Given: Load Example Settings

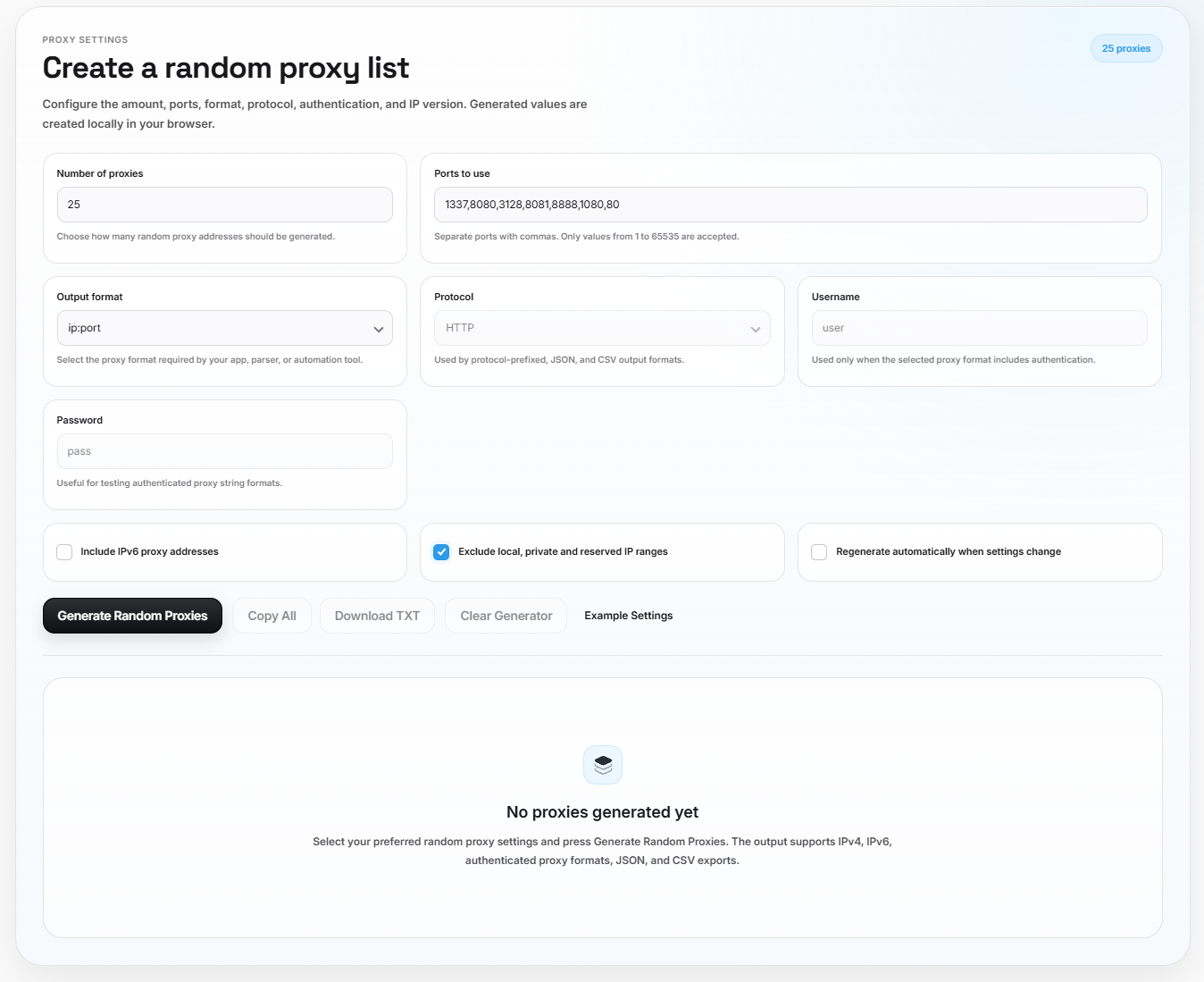Looking at the screenshot, I should pyautogui.click(x=629, y=616).
